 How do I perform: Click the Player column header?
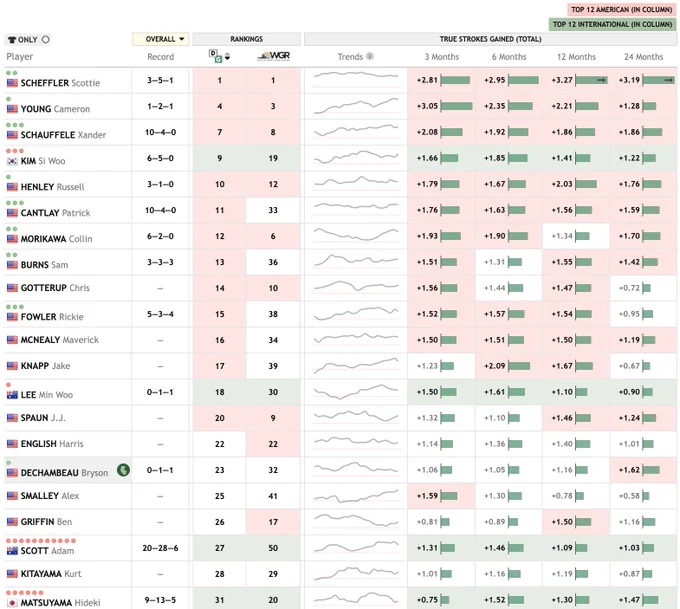point(20,57)
